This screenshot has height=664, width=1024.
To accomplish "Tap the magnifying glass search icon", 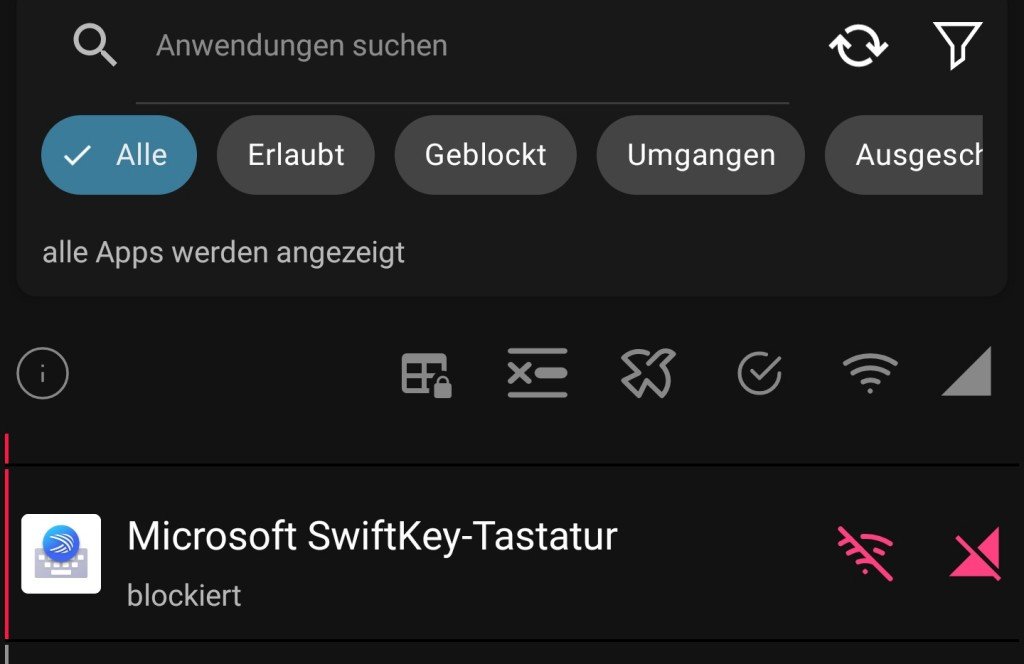I will (95, 46).
